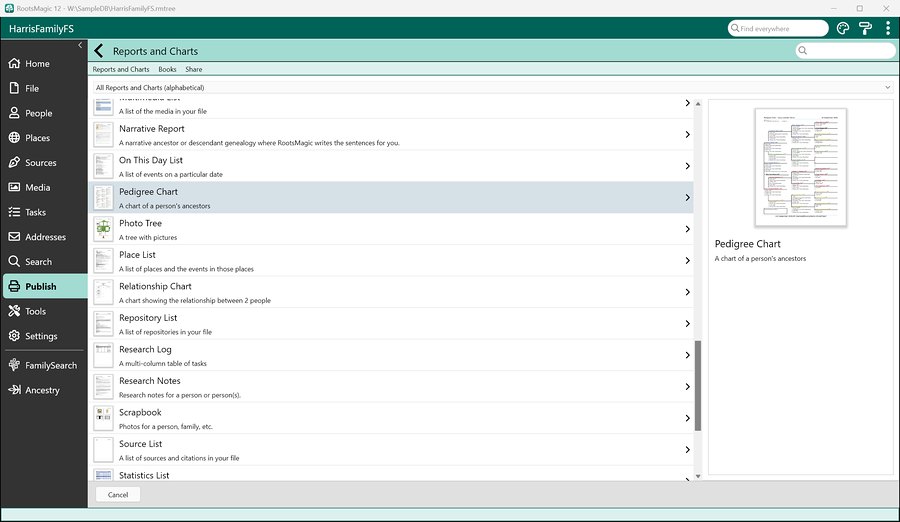Expand the Research Notes row chevron
The width and height of the screenshot is (900, 522).
(687, 387)
